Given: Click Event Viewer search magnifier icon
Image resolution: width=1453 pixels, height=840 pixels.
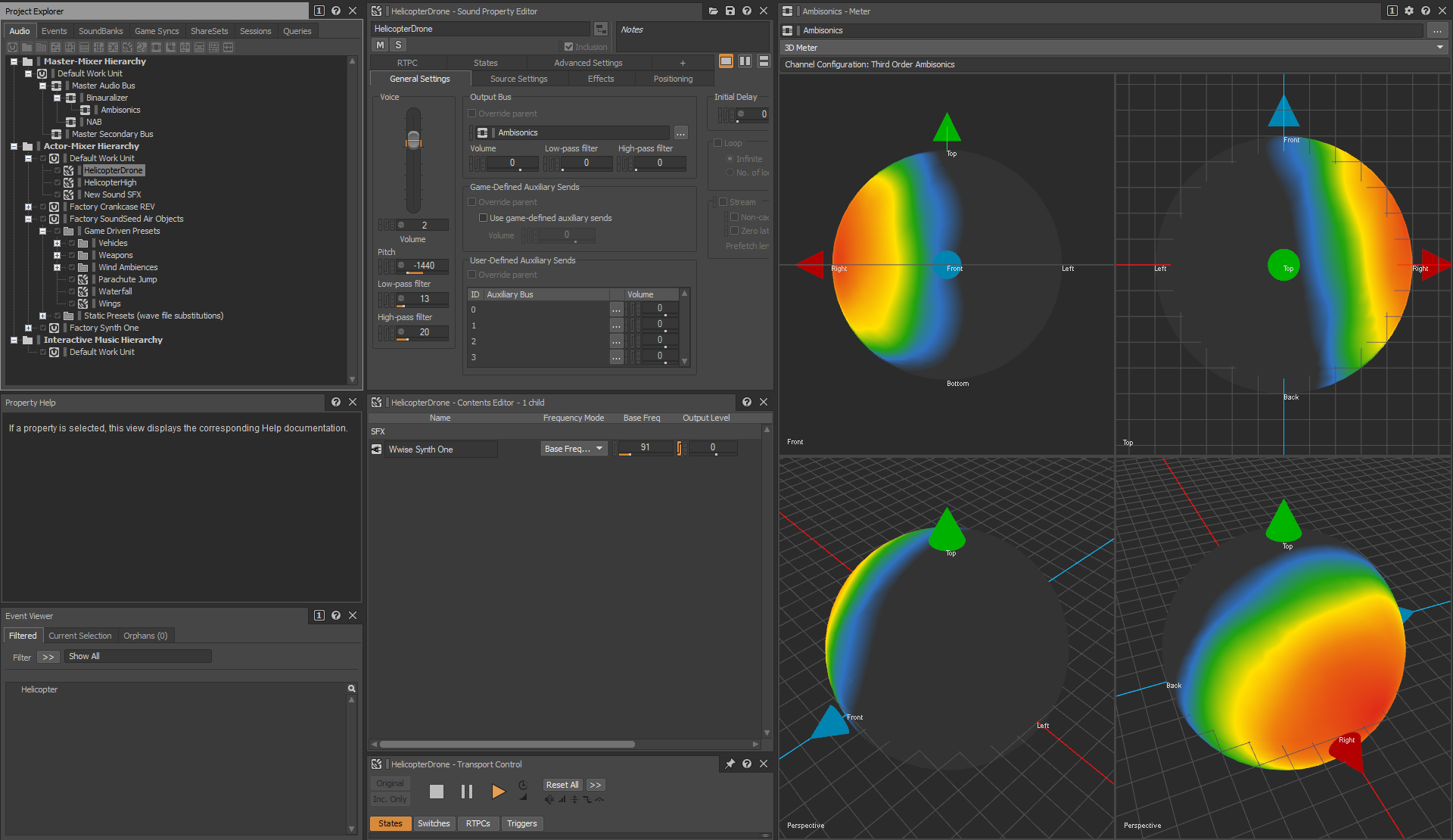Looking at the screenshot, I should 351,689.
